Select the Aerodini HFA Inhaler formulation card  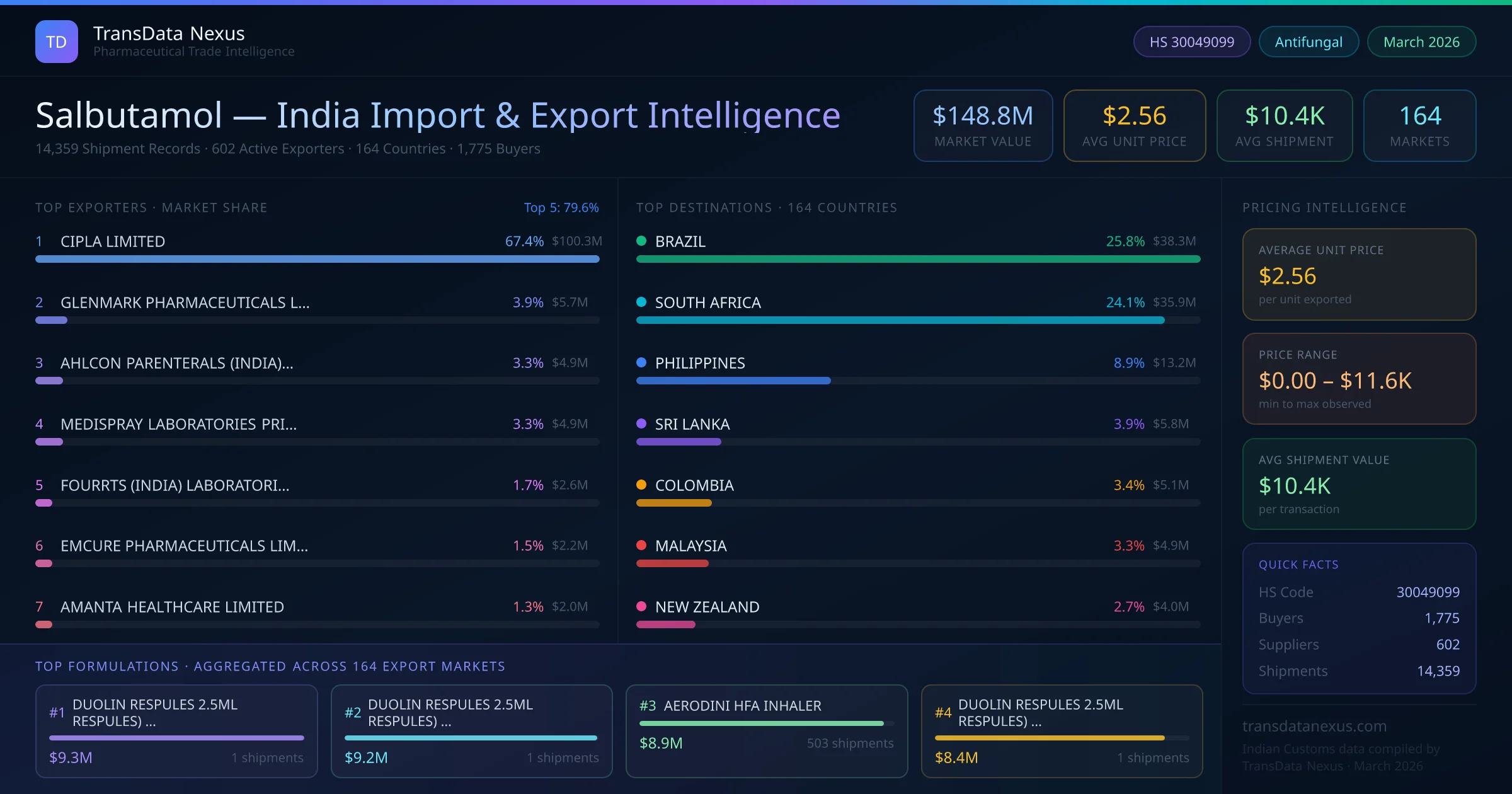point(766,731)
